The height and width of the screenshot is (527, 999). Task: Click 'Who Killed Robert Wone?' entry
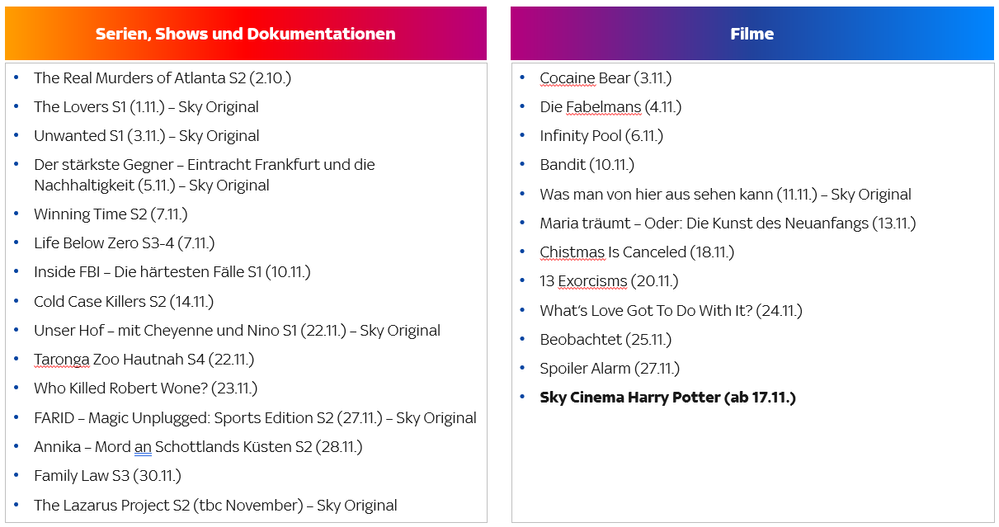(145, 389)
